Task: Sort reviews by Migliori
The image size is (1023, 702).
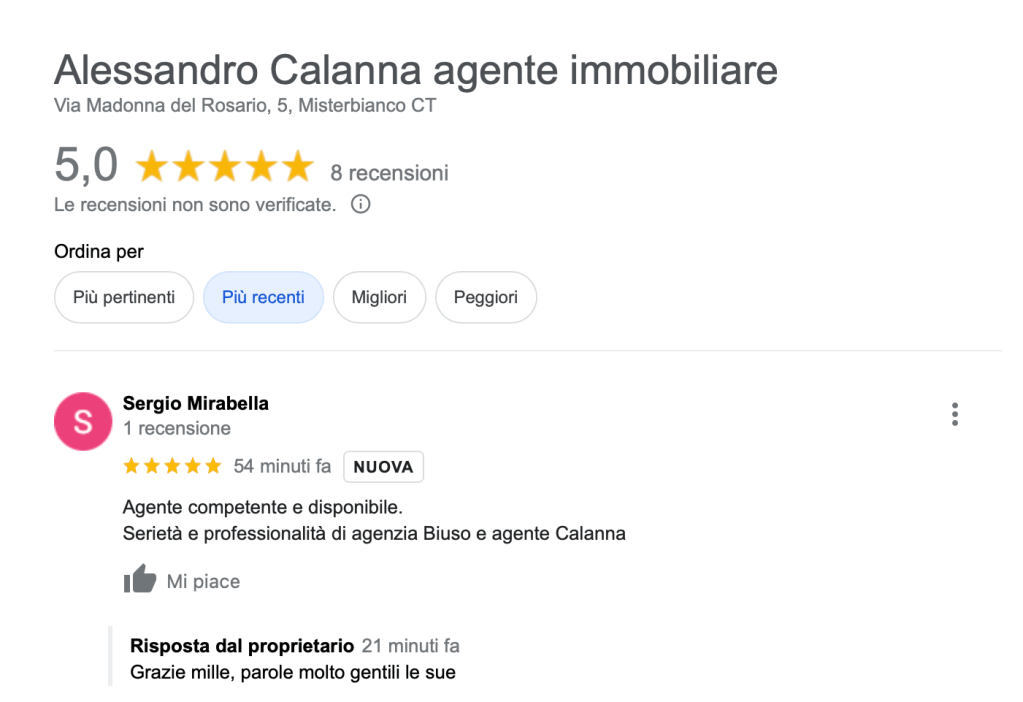Action: point(379,297)
